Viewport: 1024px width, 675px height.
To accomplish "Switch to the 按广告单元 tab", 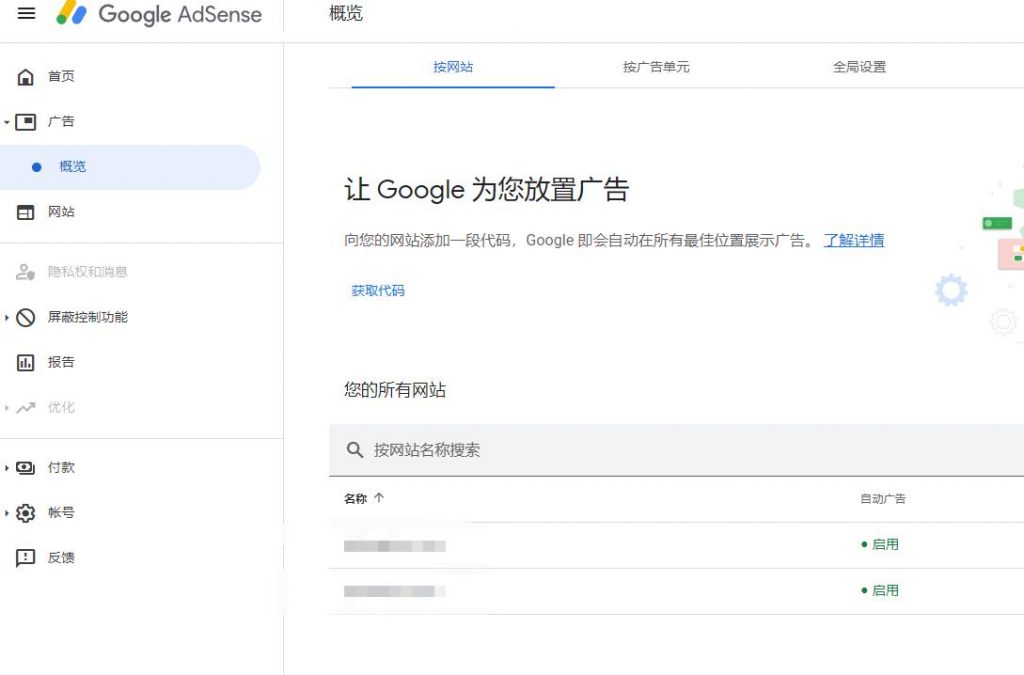I will click(x=656, y=67).
